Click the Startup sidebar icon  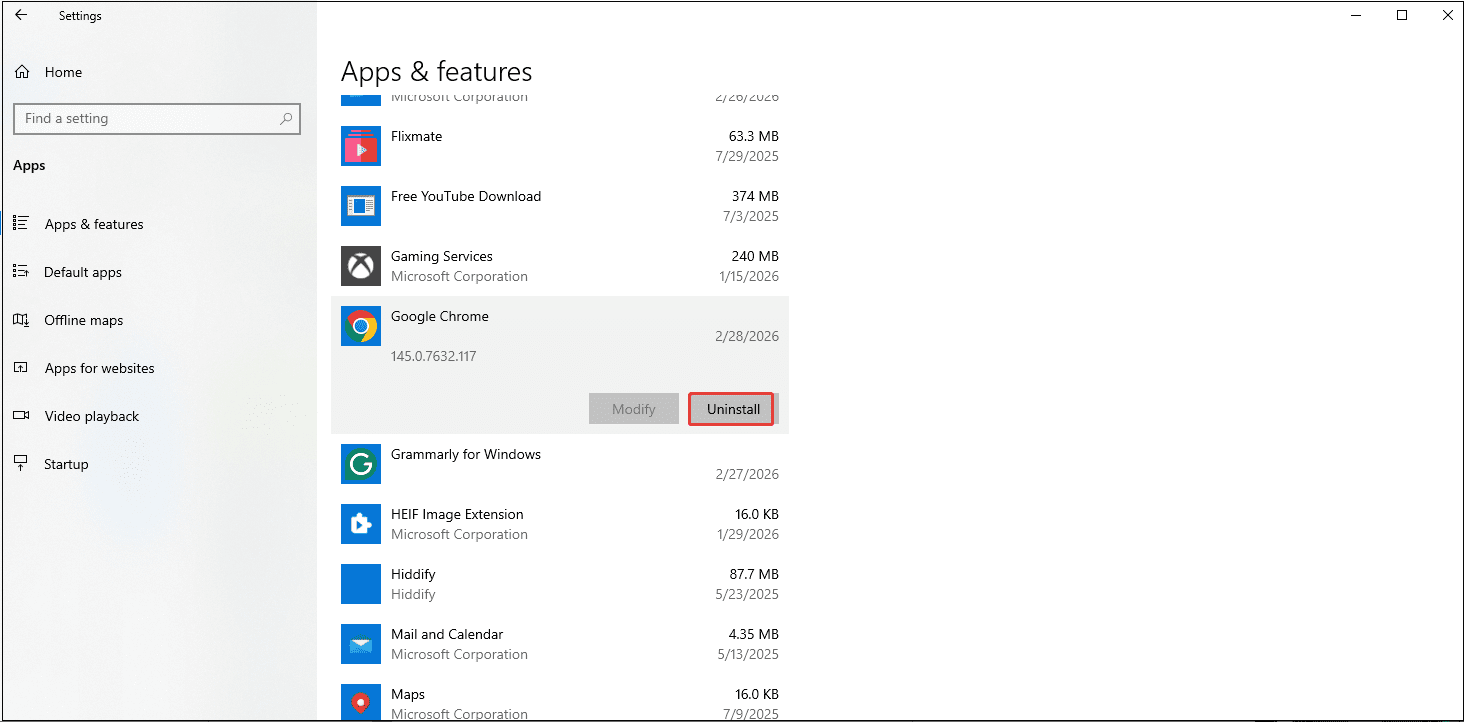(22, 463)
